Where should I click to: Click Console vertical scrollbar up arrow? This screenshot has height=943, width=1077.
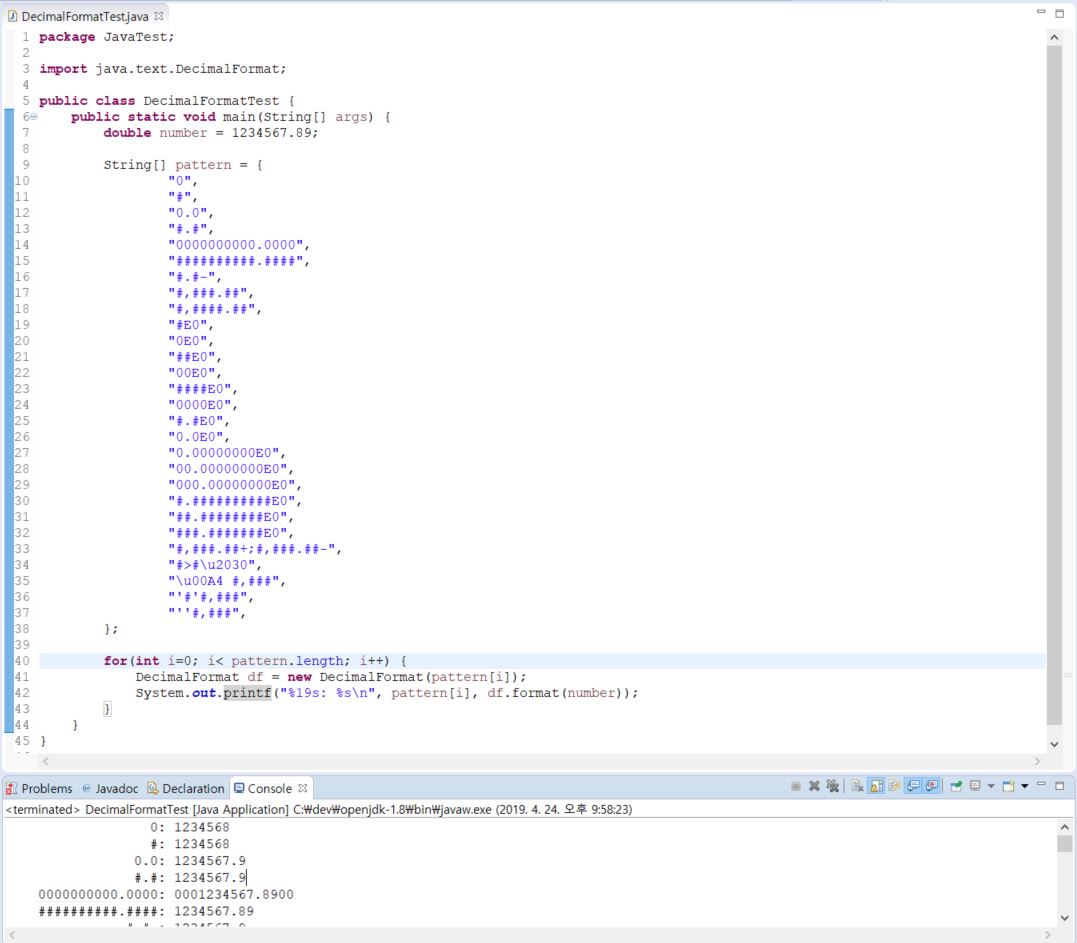(x=1065, y=827)
